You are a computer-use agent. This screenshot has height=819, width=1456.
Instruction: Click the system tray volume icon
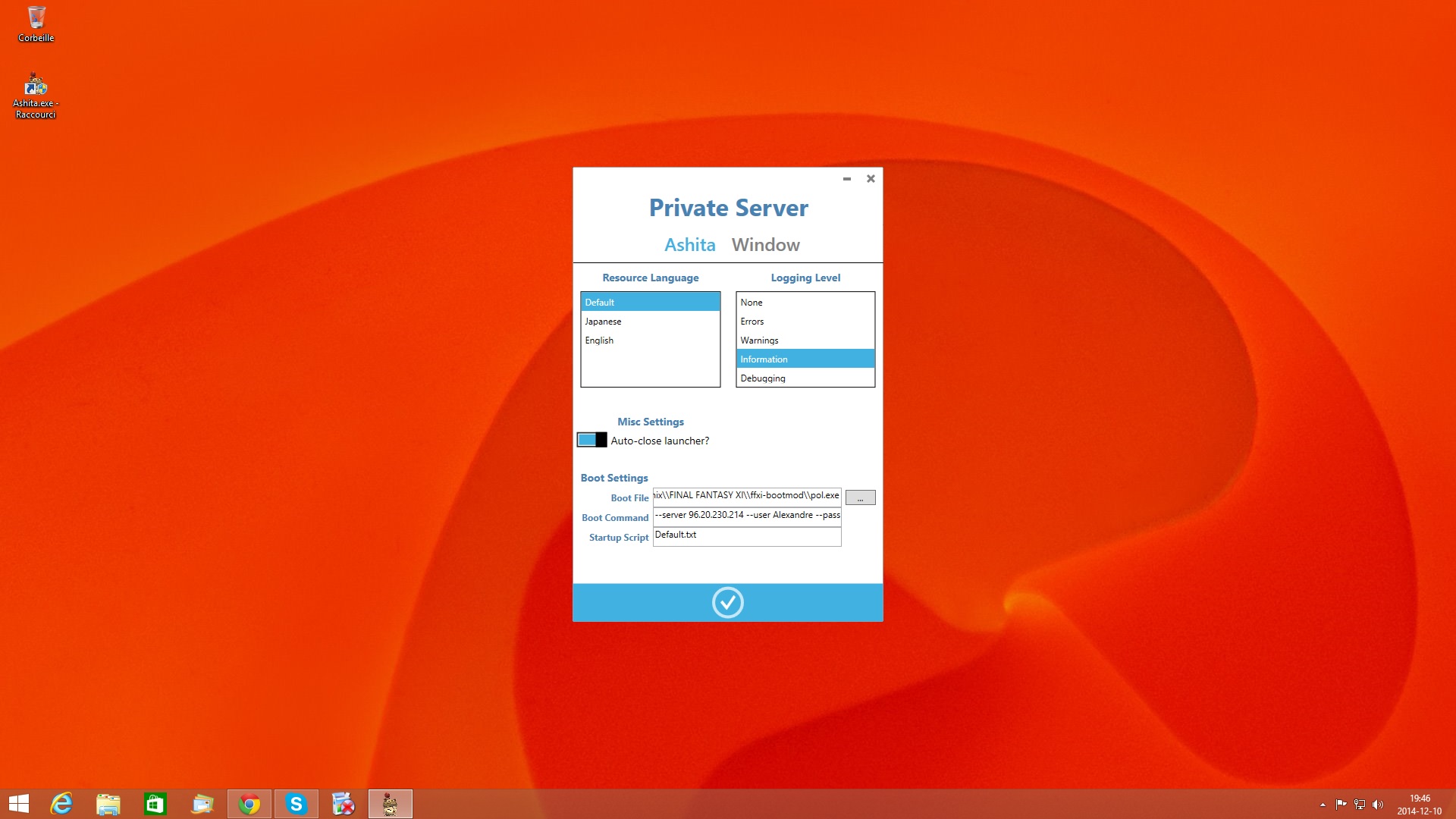pyautogui.click(x=1378, y=805)
